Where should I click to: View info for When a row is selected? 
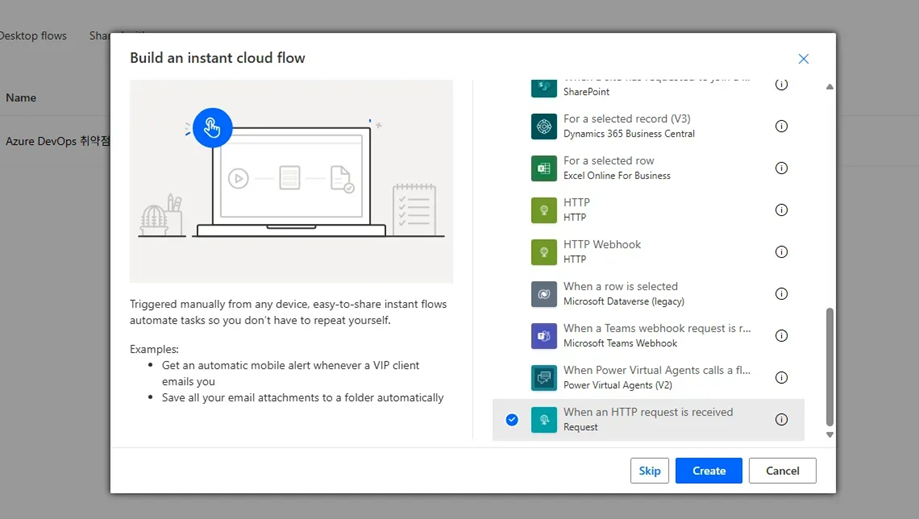[781, 293]
